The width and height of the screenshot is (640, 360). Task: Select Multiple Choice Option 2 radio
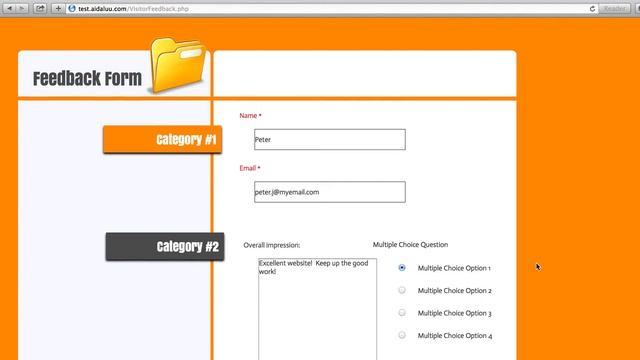[402, 290]
